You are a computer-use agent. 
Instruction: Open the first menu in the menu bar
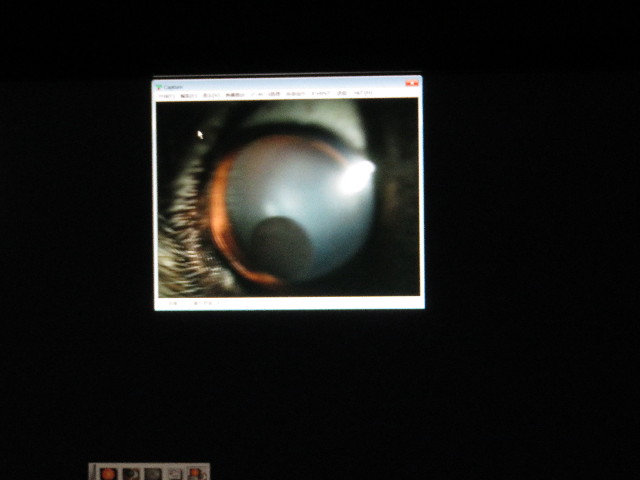tap(166, 95)
